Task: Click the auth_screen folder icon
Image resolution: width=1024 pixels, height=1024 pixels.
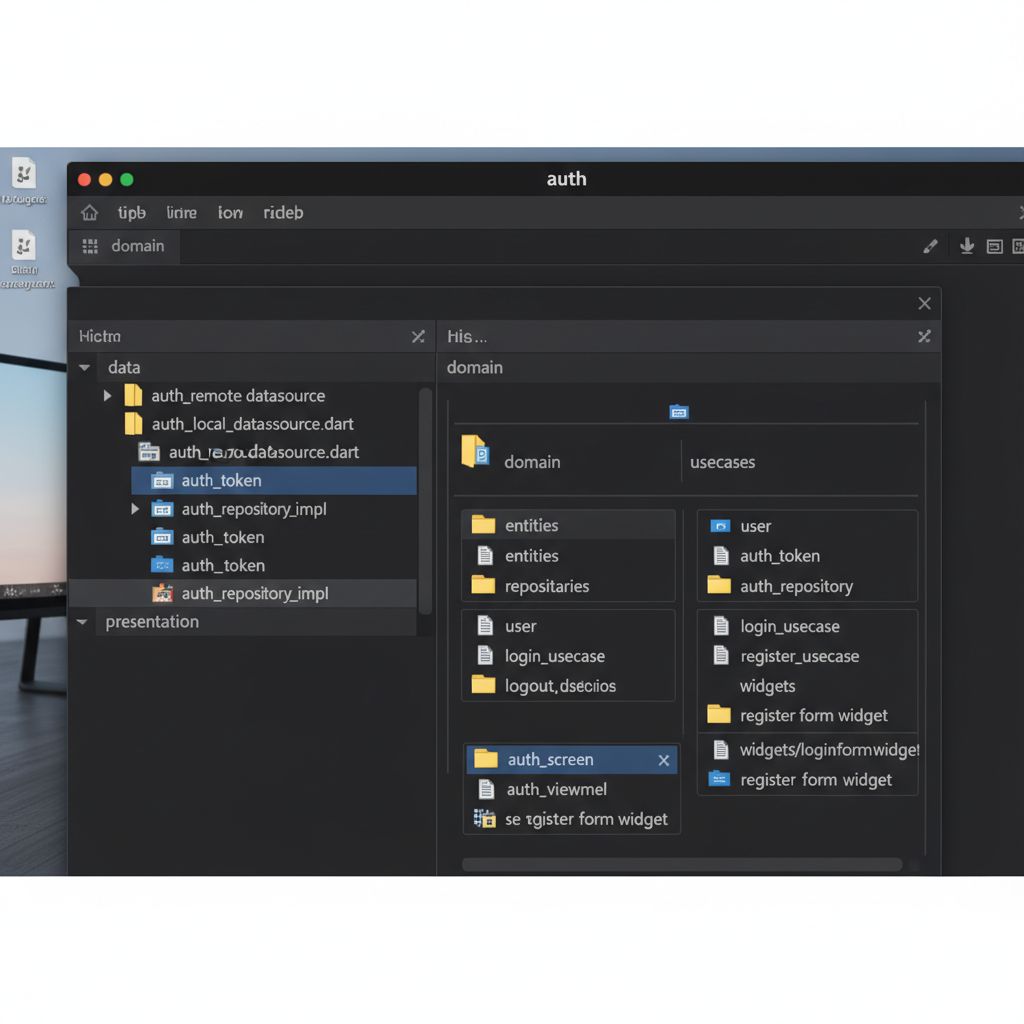Action: pos(485,759)
